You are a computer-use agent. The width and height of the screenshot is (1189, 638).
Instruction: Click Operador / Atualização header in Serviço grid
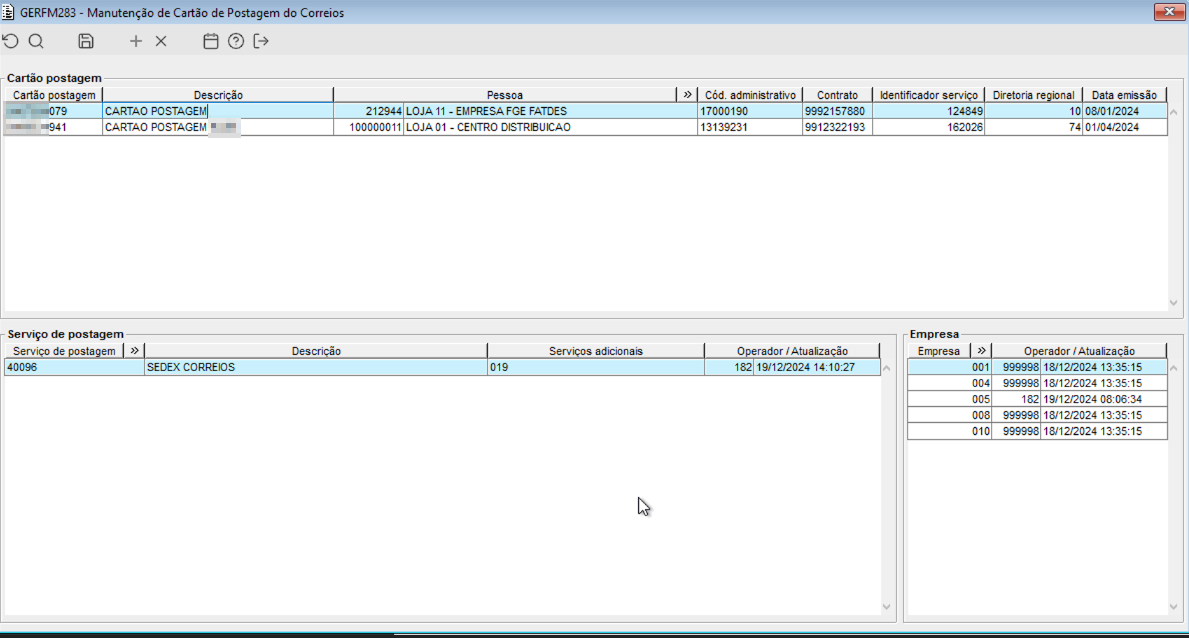(792, 350)
